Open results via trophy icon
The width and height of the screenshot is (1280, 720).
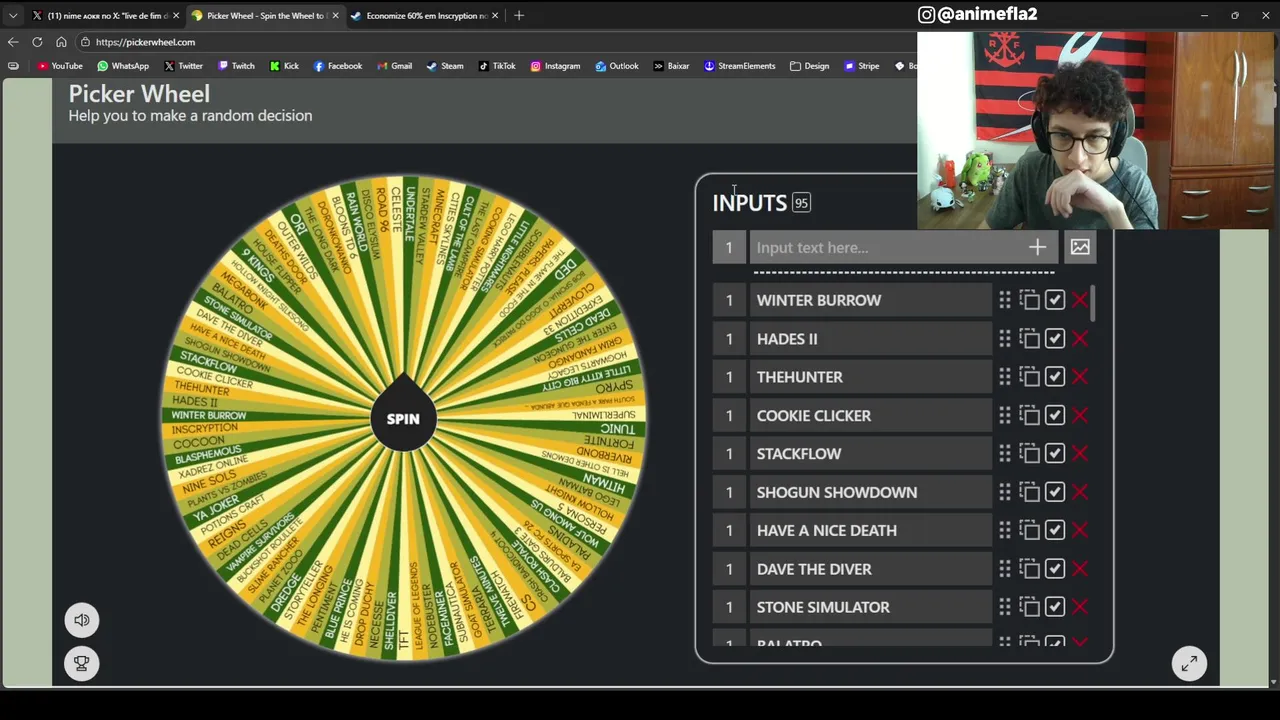pyautogui.click(x=82, y=662)
